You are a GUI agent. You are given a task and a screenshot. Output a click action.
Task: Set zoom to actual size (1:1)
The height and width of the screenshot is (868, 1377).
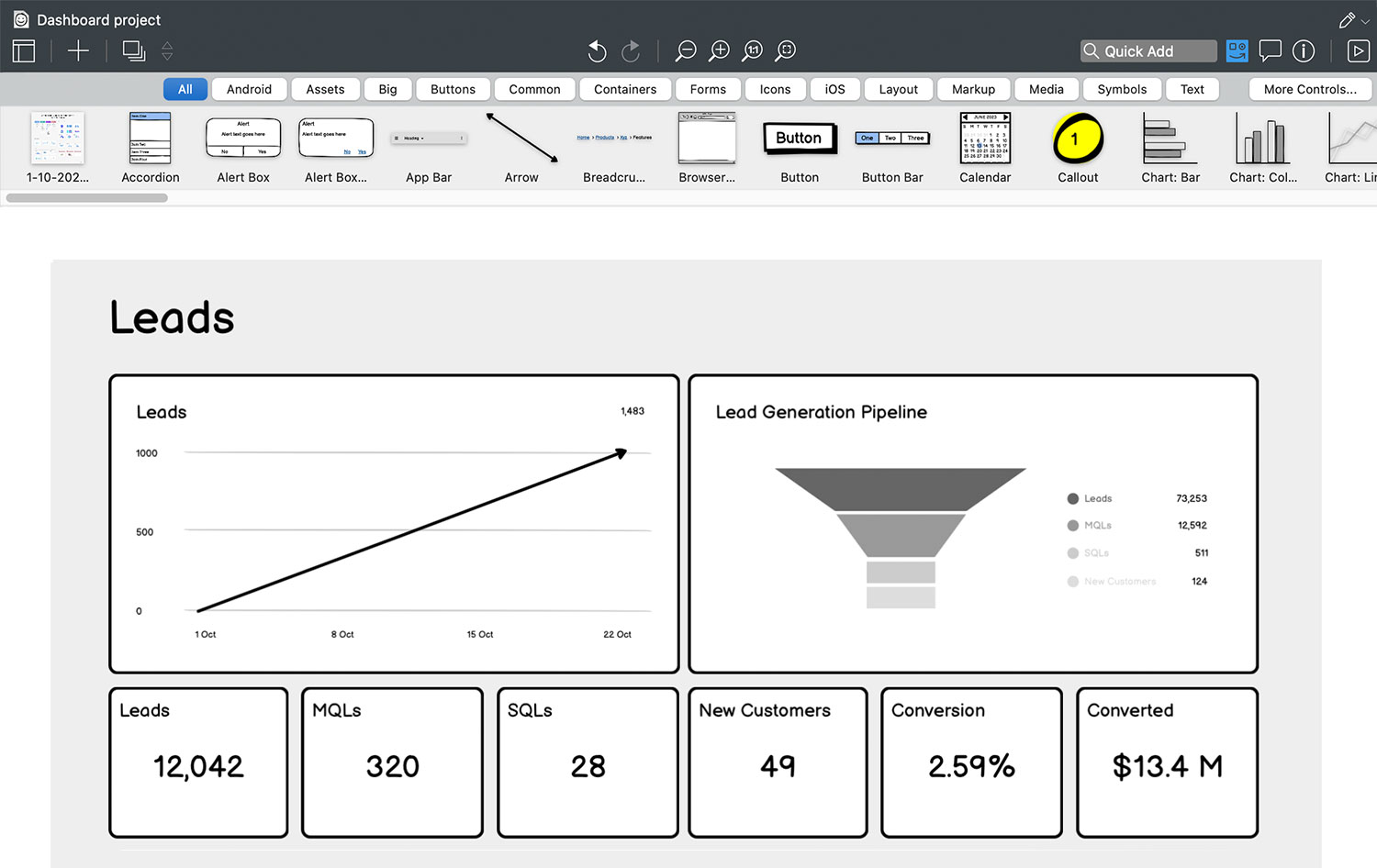tap(752, 50)
